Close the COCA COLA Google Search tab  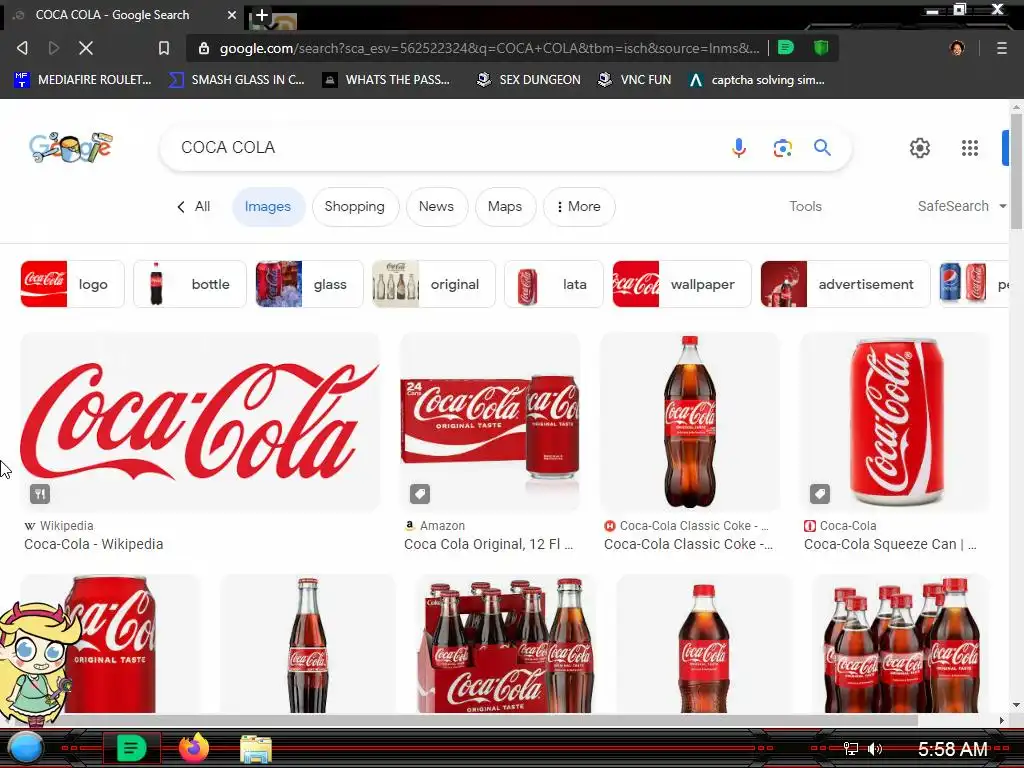[232, 14]
